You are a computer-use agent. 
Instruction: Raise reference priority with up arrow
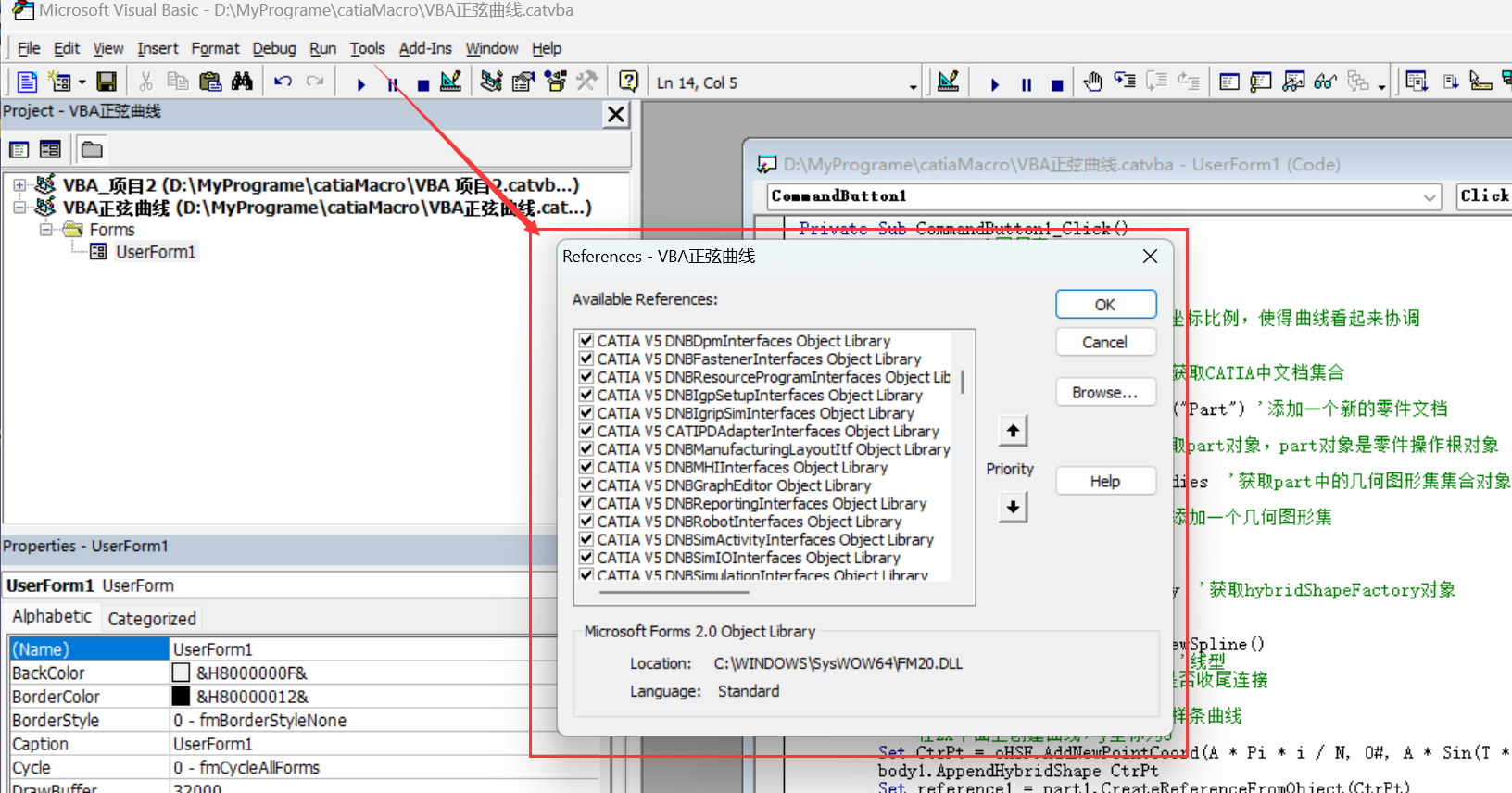pyautogui.click(x=1013, y=431)
